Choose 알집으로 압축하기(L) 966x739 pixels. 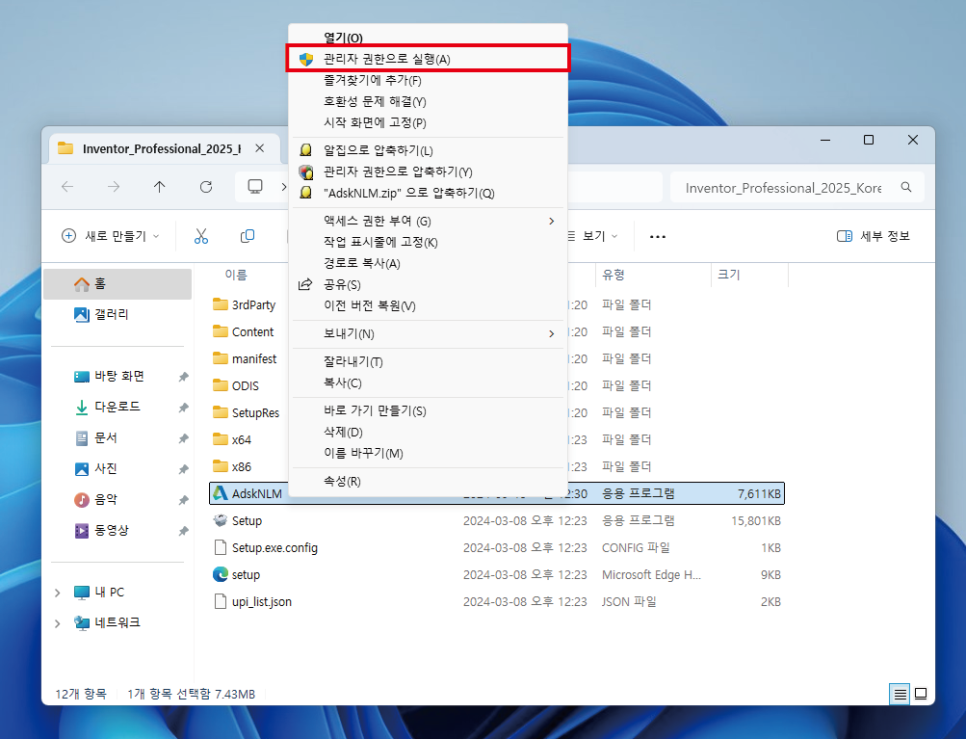(x=428, y=150)
